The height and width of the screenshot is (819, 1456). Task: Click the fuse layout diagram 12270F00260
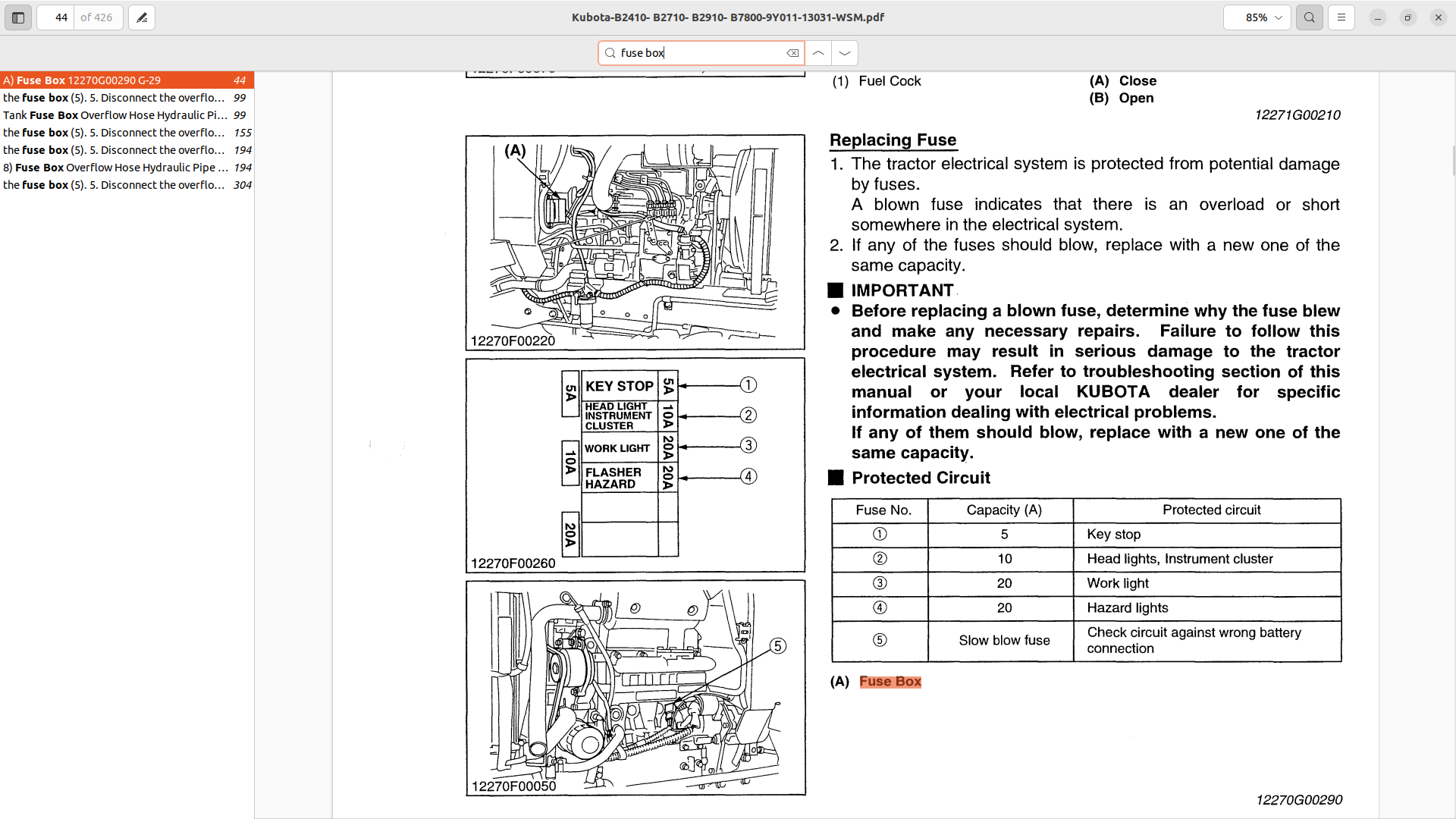(x=635, y=465)
